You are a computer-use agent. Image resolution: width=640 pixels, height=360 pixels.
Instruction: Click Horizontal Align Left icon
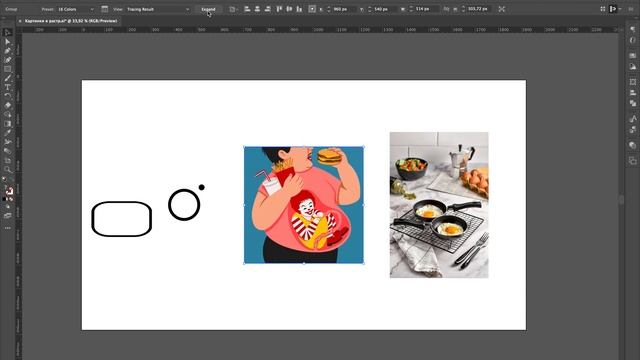247,9
